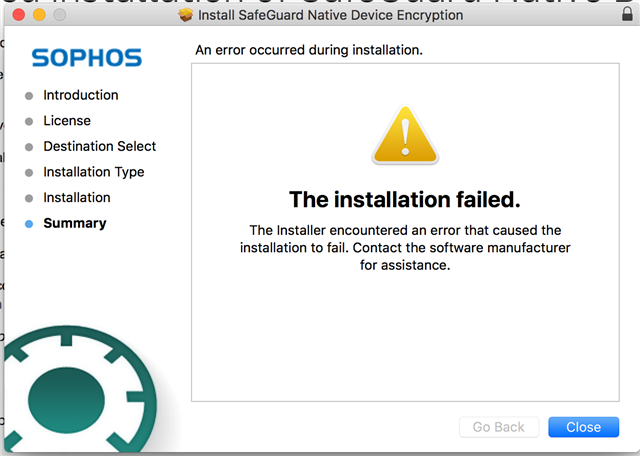This screenshot has width=640, height=456.
Task: Click the grey bullet beside Installation Type
Action: click(x=29, y=173)
